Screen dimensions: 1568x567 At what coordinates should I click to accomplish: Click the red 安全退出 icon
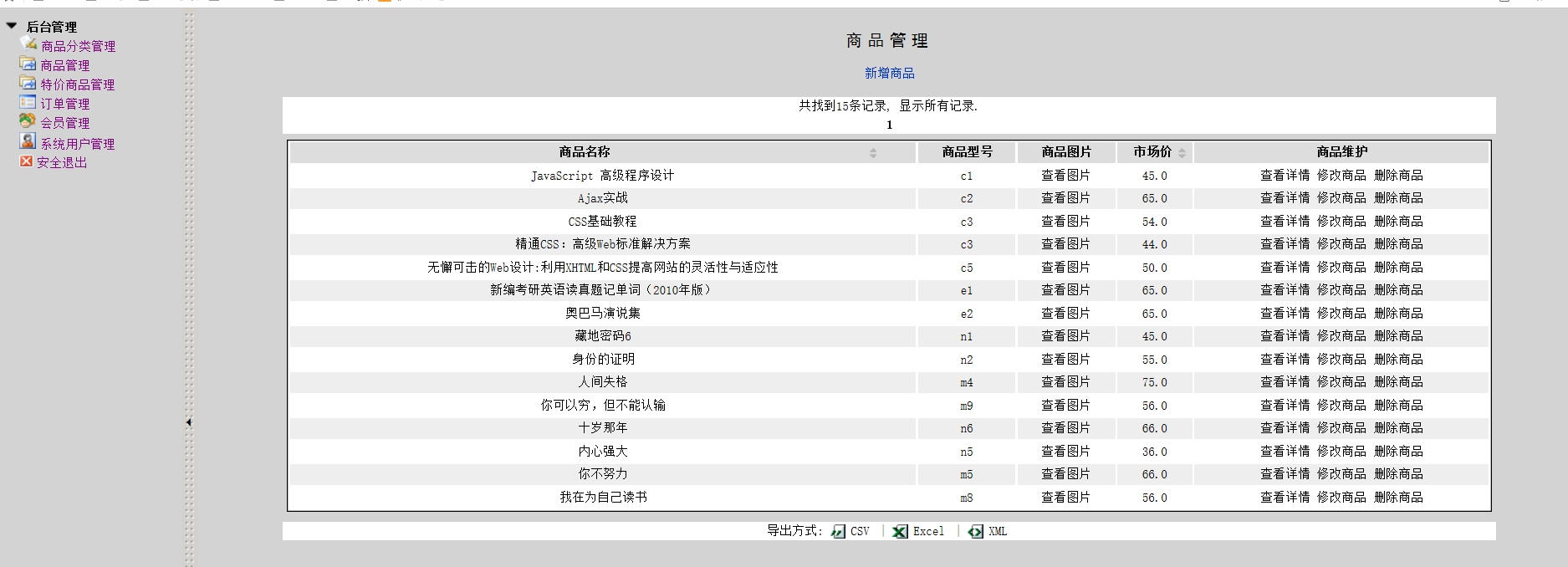coord(26,161)
